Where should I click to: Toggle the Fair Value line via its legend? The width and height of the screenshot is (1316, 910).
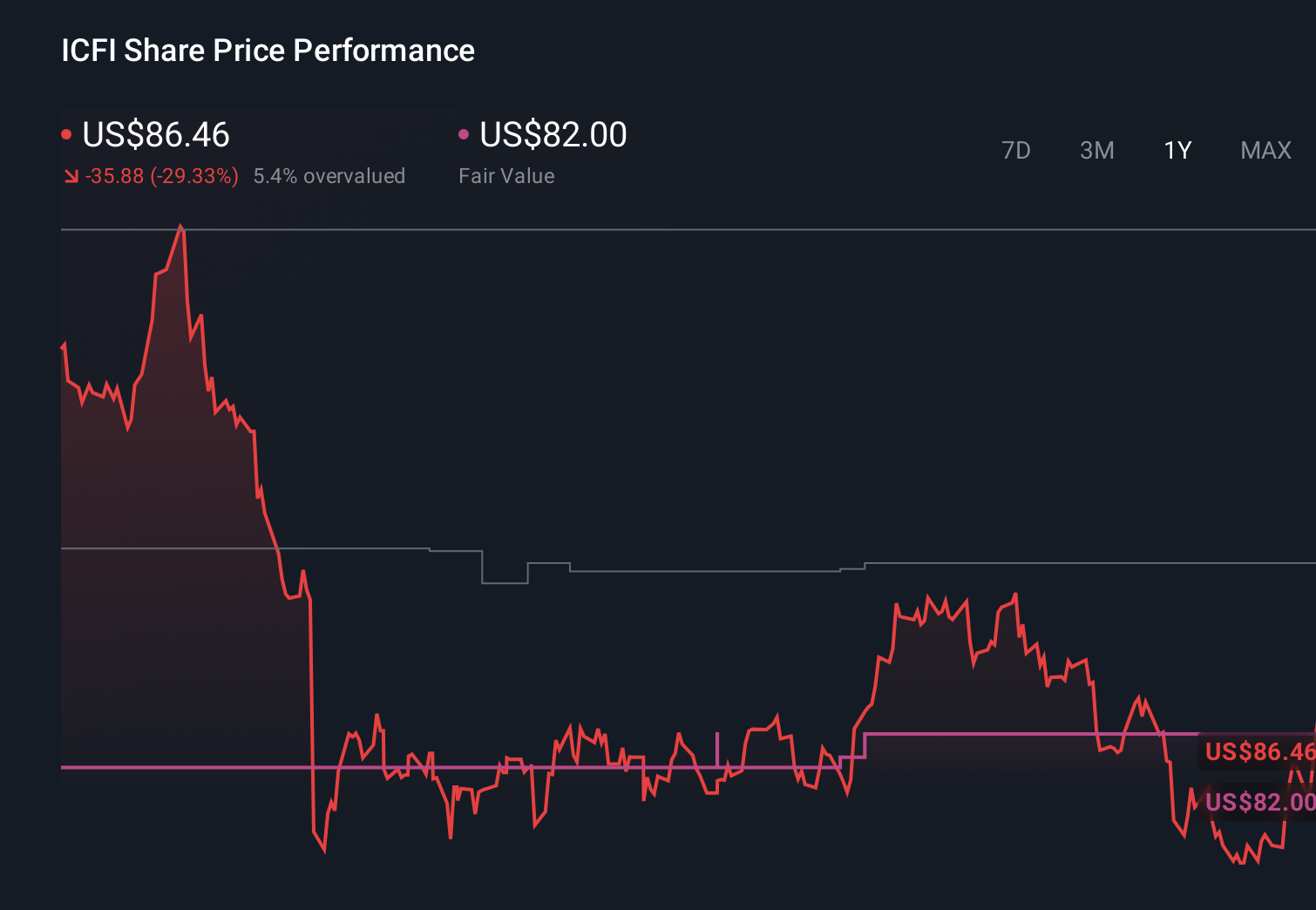pos(553,135)
